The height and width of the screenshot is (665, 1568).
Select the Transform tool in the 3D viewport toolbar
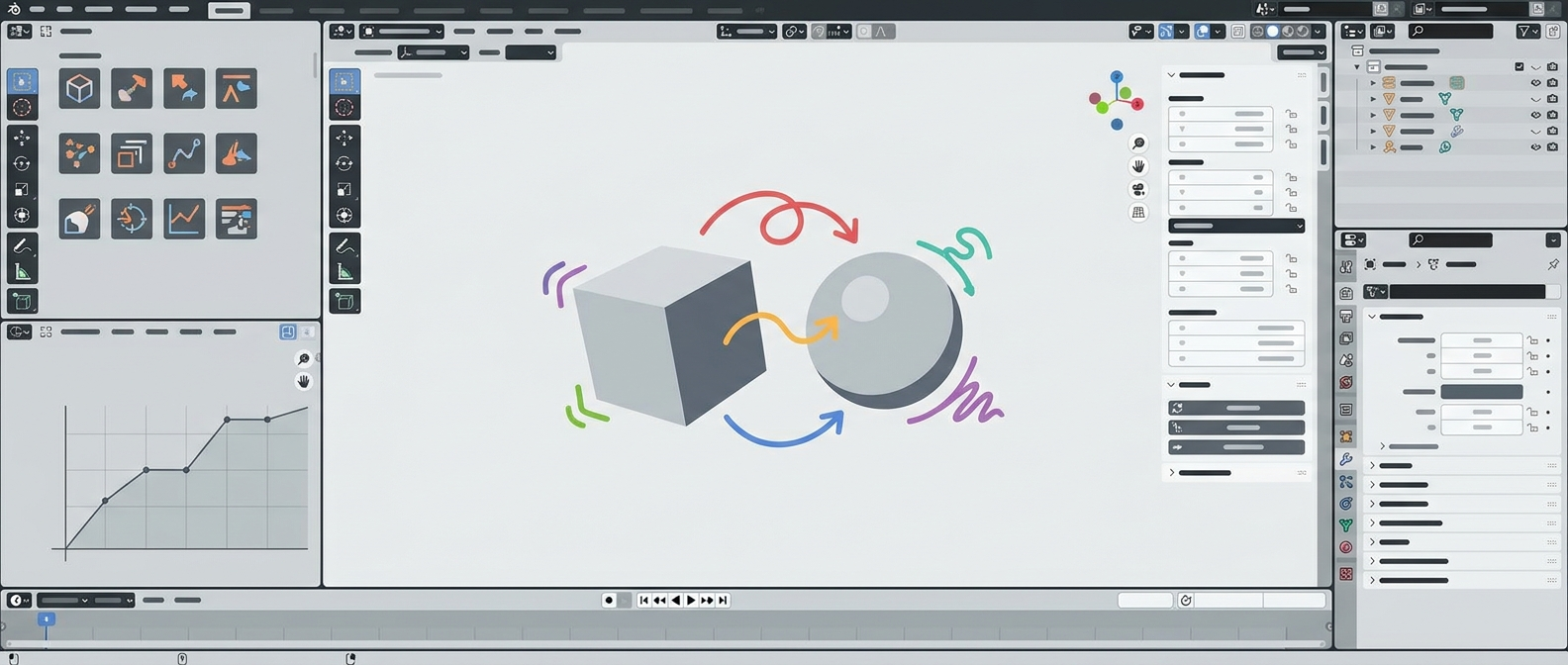(x=344, y=215)
